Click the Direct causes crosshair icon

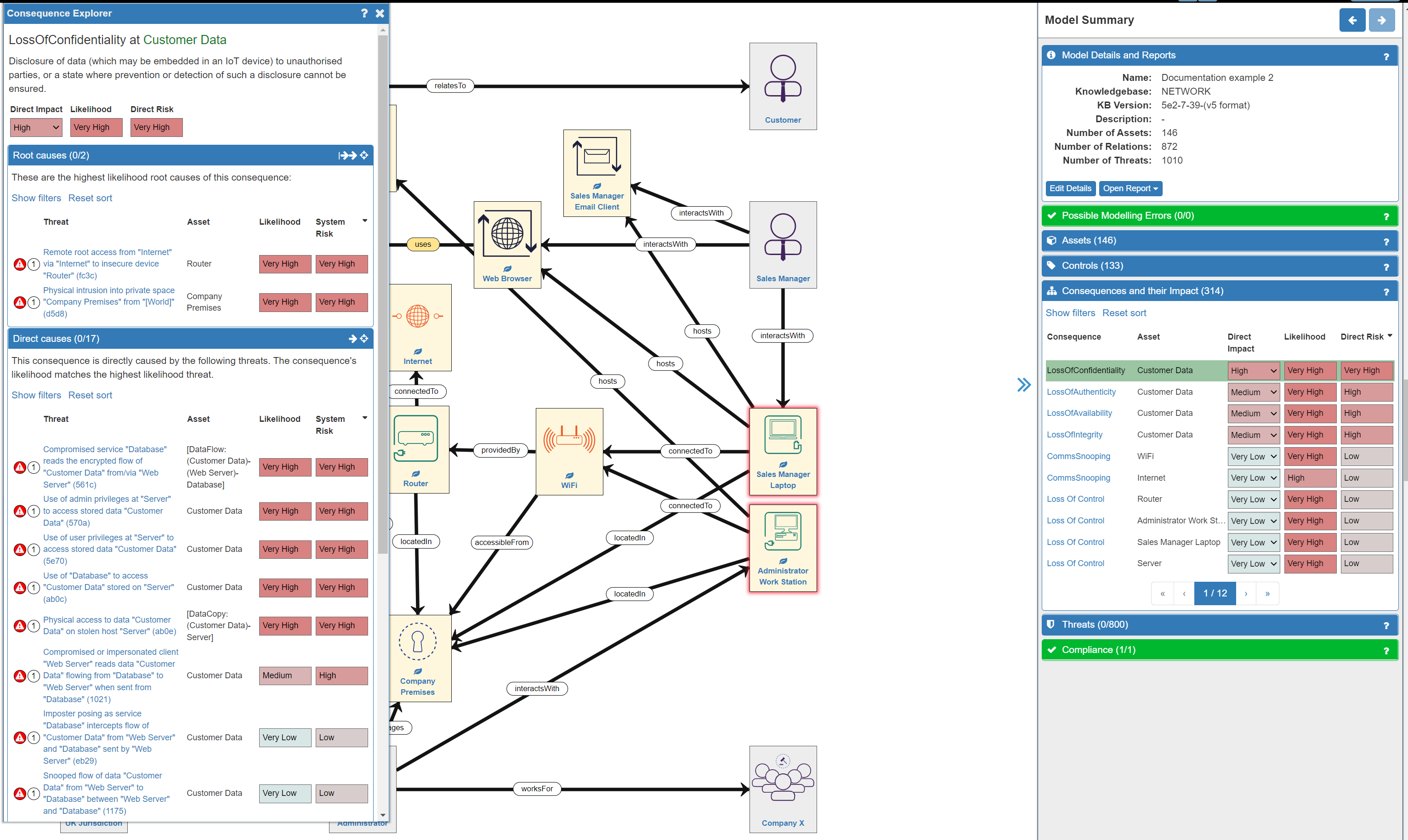(364, 339)
